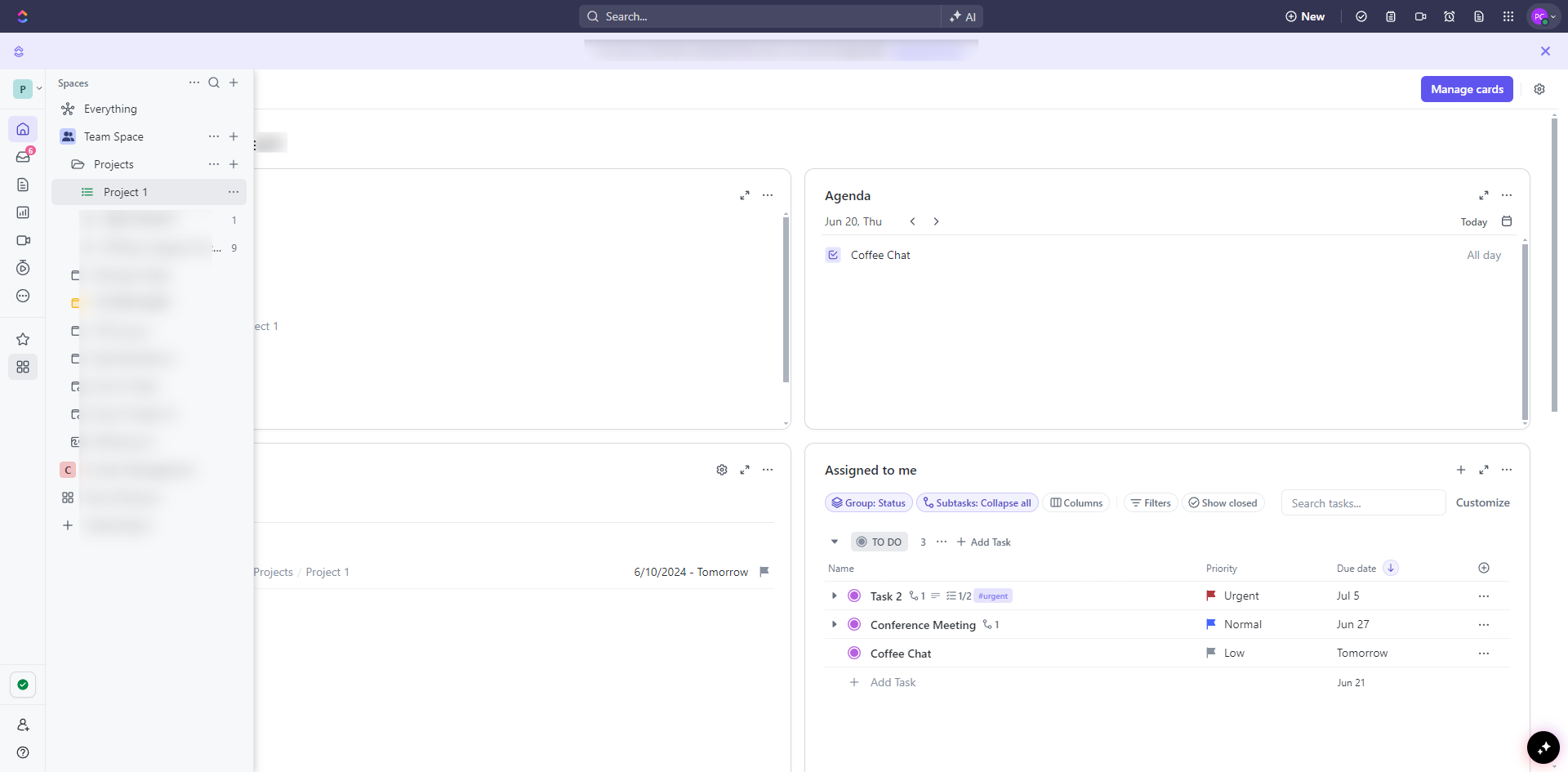Click the Search tasks input field
1568x772 pixels.
[1362, 503]
